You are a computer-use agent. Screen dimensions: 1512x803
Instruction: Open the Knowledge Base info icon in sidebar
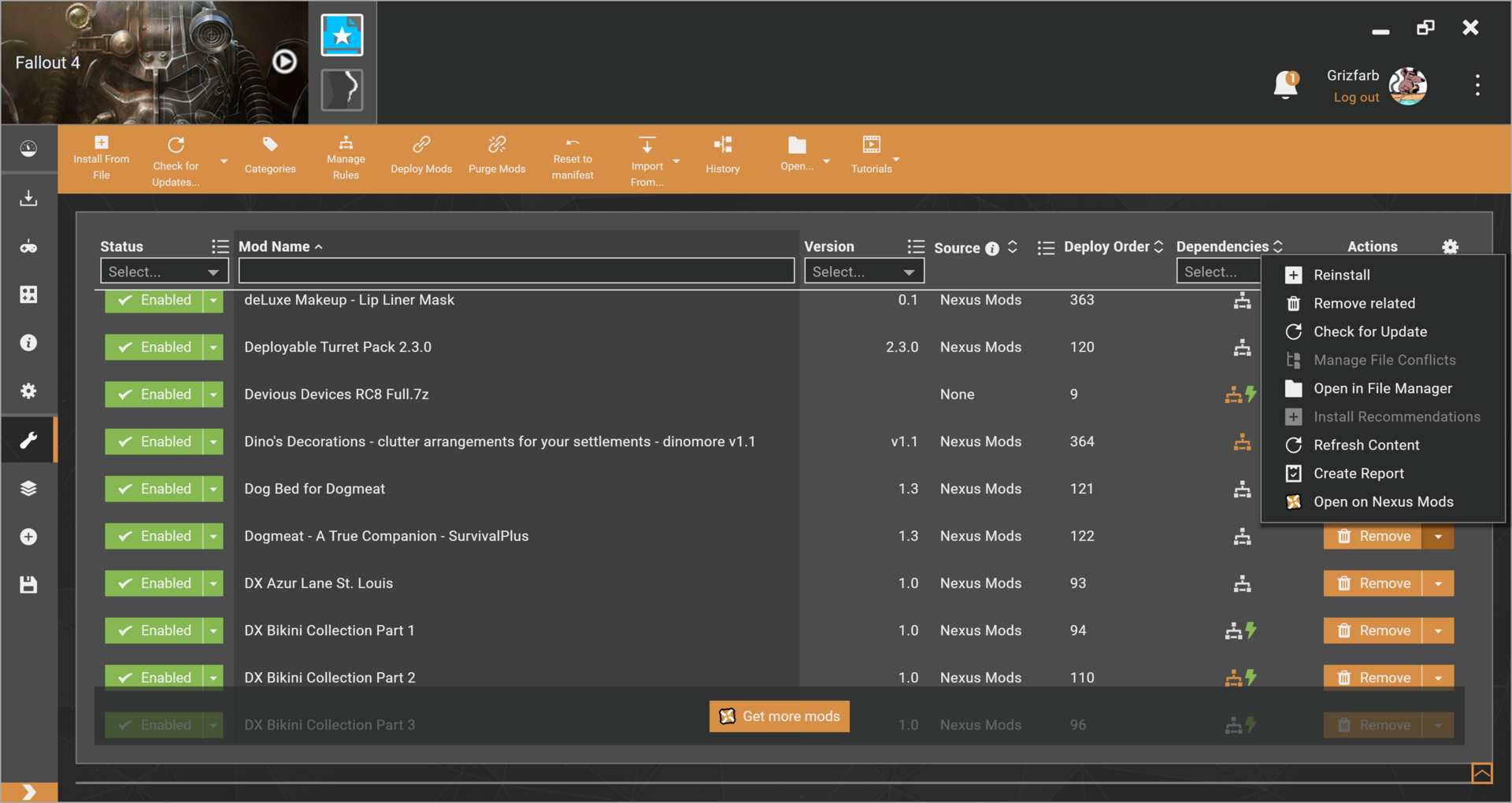tap(28, 342)
